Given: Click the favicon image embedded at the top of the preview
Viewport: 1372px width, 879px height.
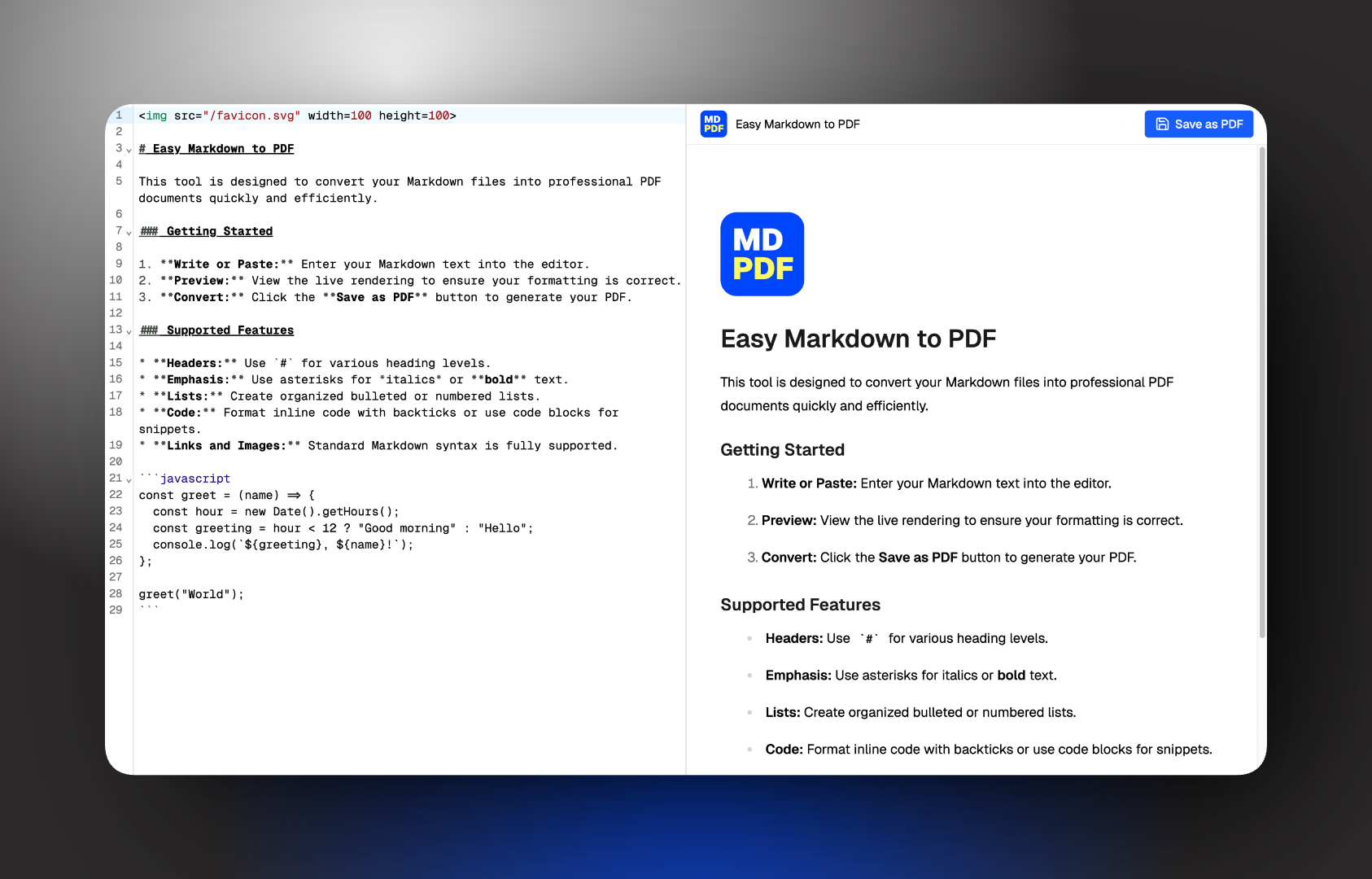Looking at the screenshot, I should coord(762,254).
